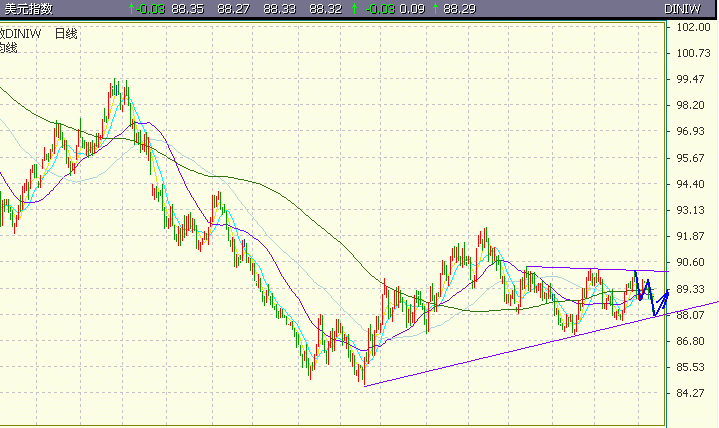Image resolution: width=719 pixels, height=428 pixels.
Task: Click the 91.87 price axis label
Action: 691,236
